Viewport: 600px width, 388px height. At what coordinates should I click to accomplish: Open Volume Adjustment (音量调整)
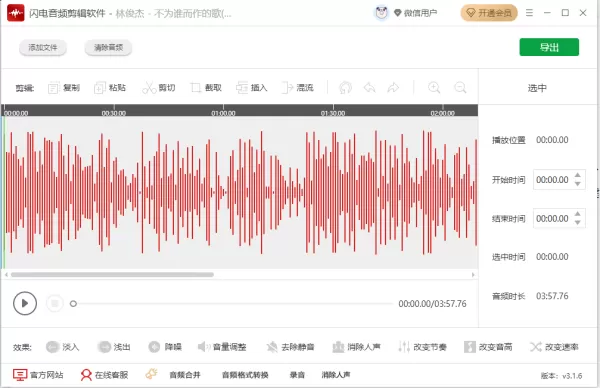pyautogui.click(x=222, y=347)
